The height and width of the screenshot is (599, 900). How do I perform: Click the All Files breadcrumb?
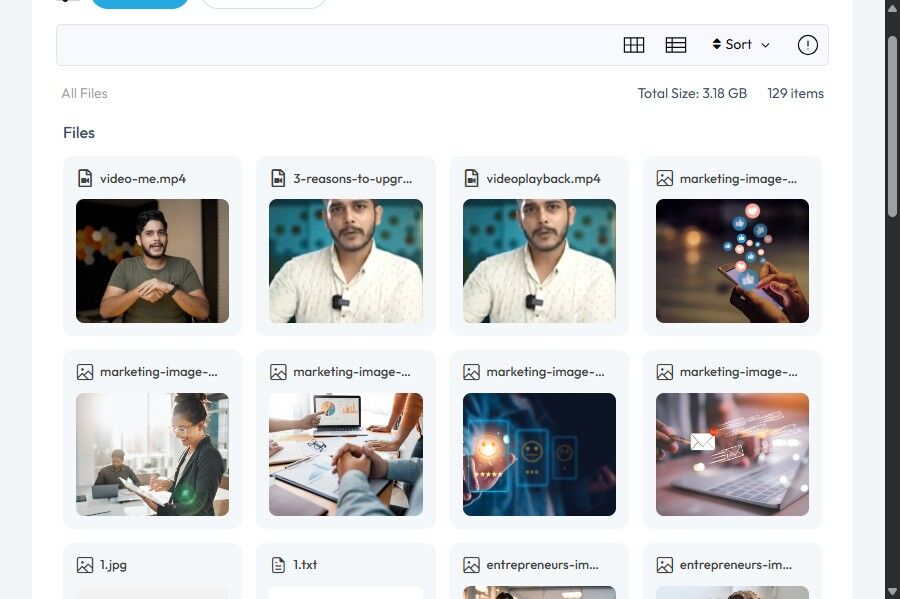coord(84,94)
